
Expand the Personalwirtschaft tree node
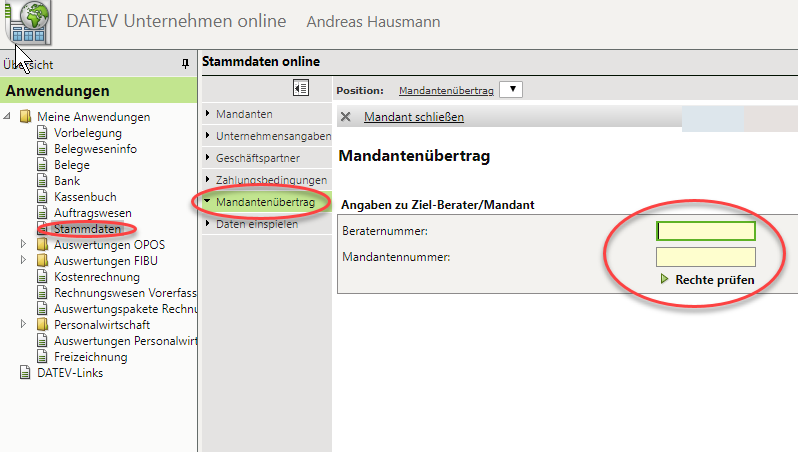click(x=23, y=324)
